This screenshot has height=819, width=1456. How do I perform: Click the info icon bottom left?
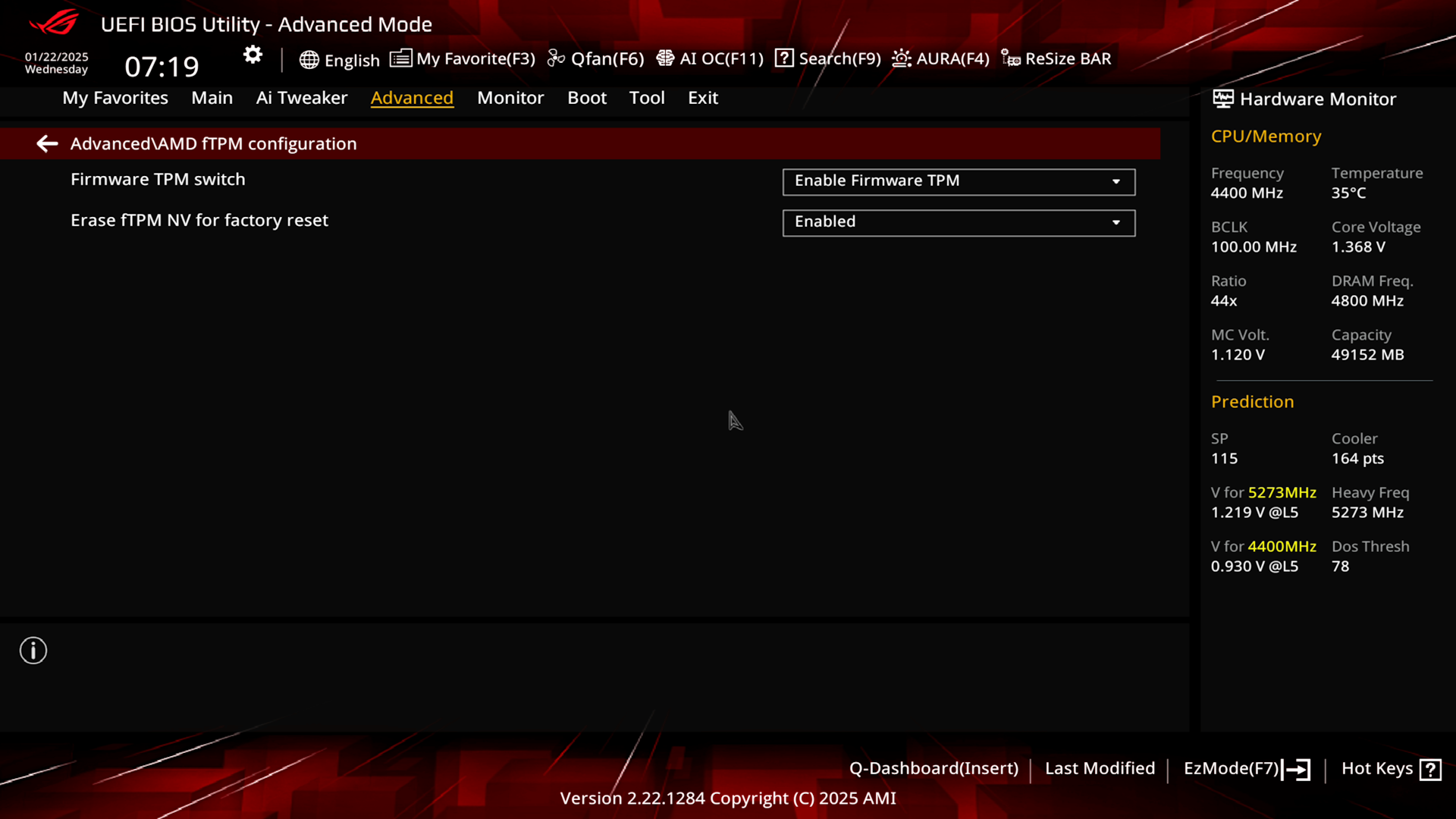33,651
